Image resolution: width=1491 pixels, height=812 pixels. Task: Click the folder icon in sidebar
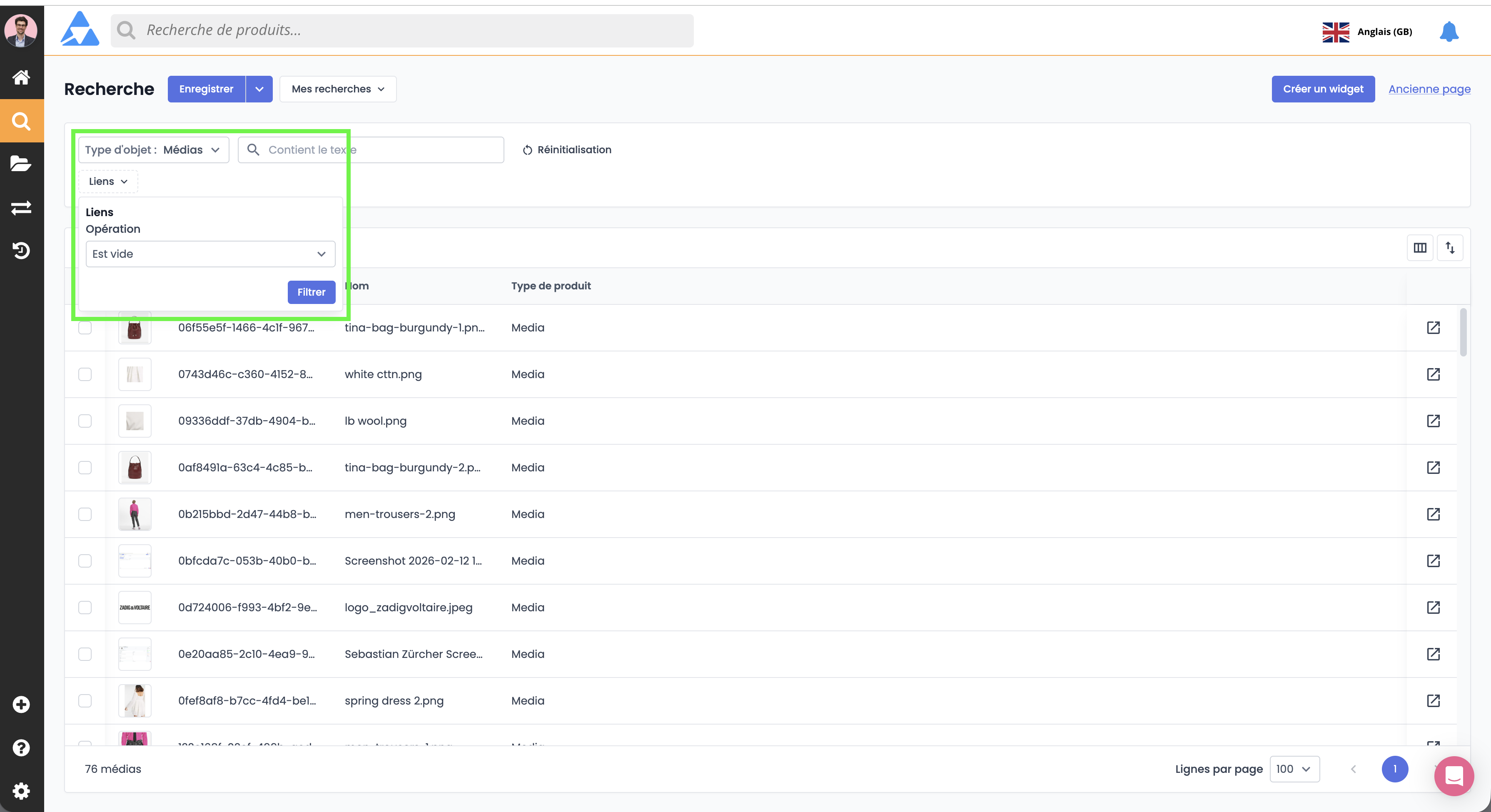21,164
